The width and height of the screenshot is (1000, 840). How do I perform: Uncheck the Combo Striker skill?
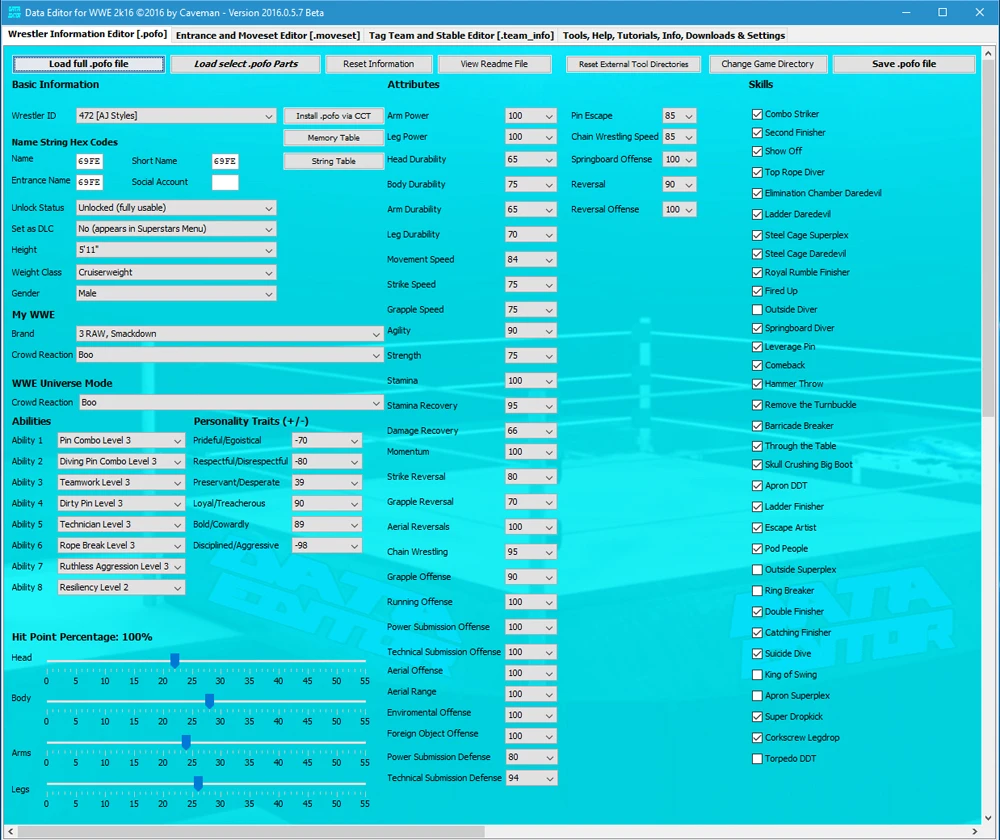click(x=757, y=115)
